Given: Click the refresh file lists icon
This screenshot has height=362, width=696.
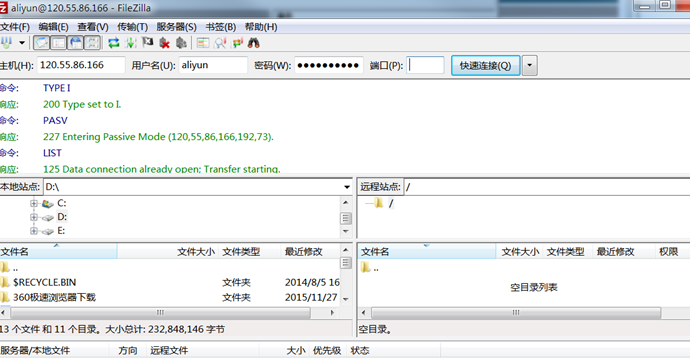Looking at the screenshot, I should [x=114, y=43].
